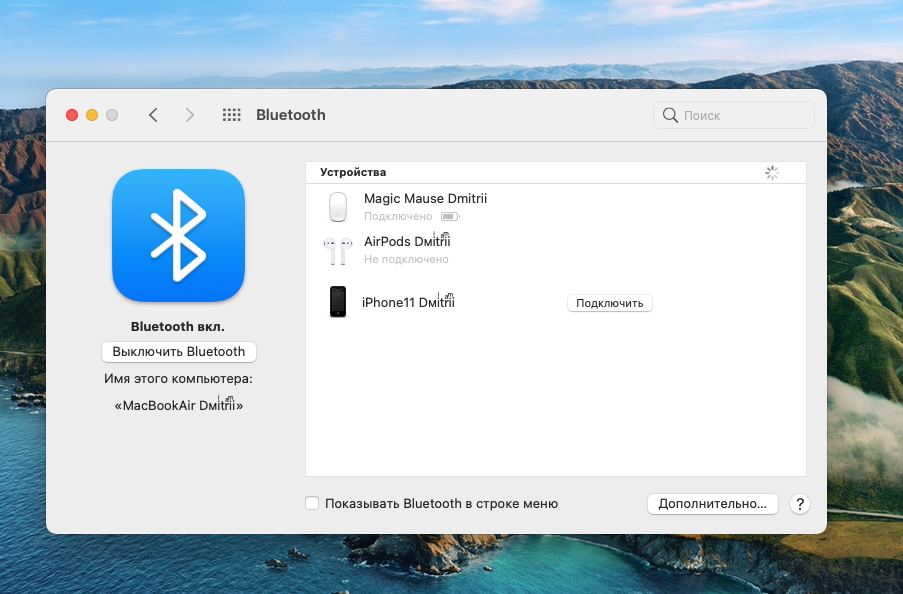Select the AirPods device icon
Screen dimensions: 903x594
click(337, 251)
